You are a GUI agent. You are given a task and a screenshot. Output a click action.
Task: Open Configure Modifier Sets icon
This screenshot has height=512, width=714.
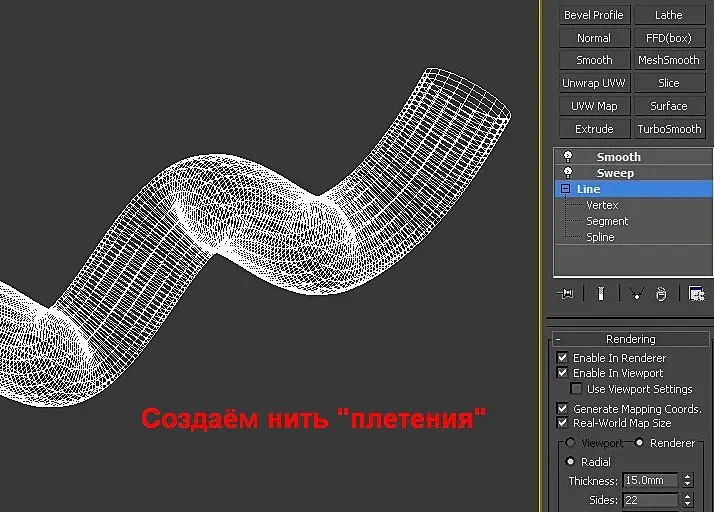tap(696, 294)
